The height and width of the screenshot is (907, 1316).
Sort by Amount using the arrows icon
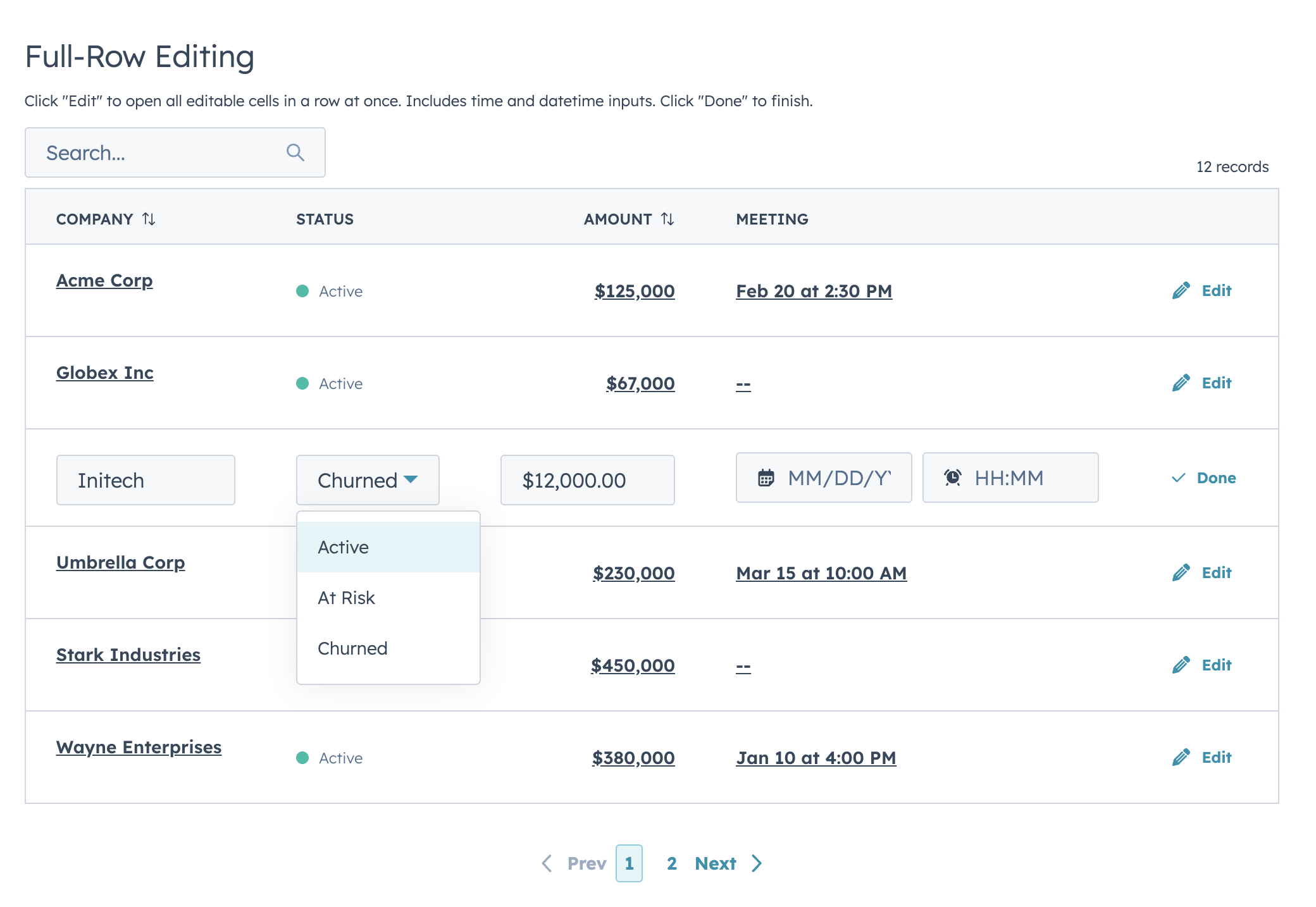(x=667, y=219)
